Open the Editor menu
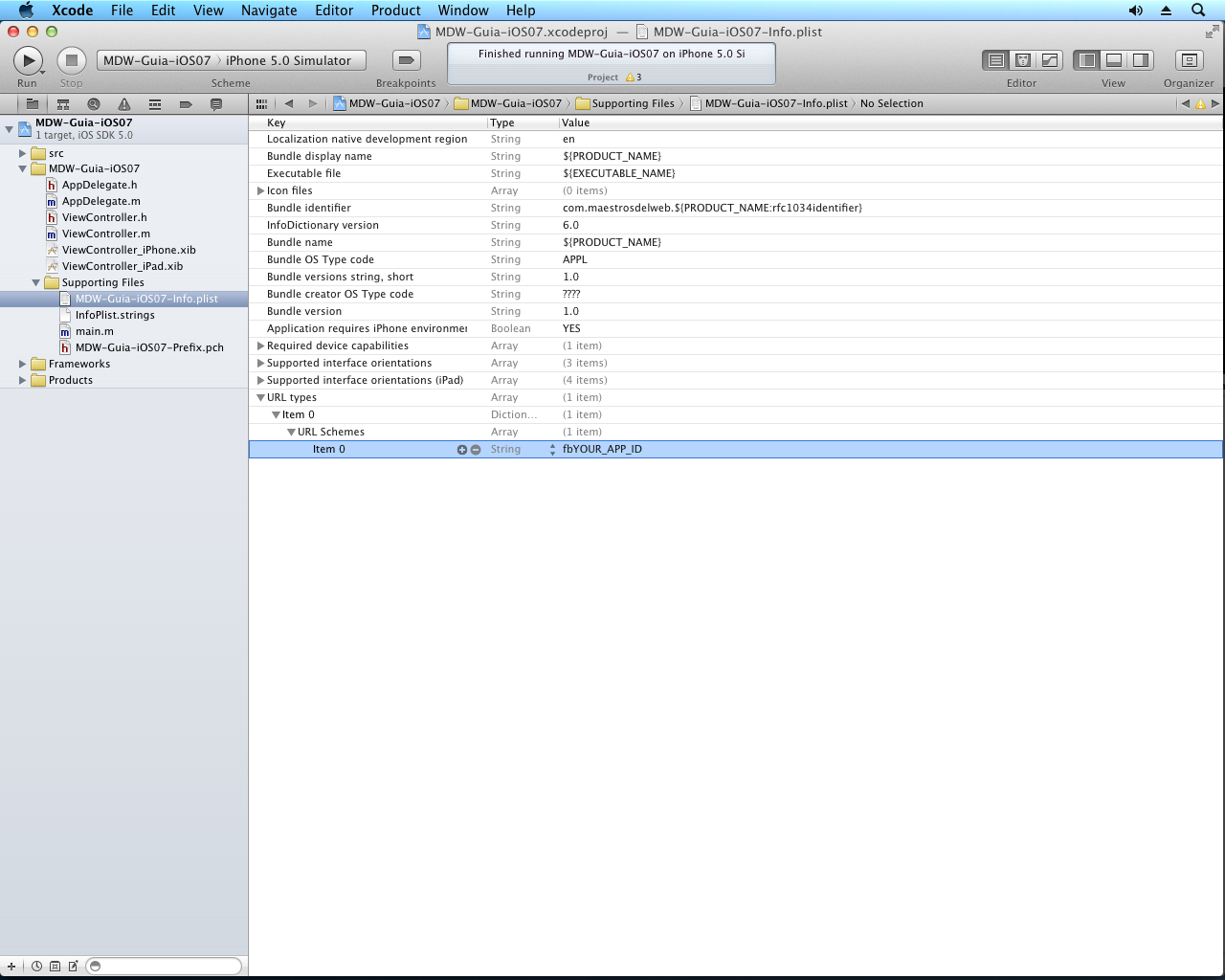 pyautogui.click(x=334, y=11)
